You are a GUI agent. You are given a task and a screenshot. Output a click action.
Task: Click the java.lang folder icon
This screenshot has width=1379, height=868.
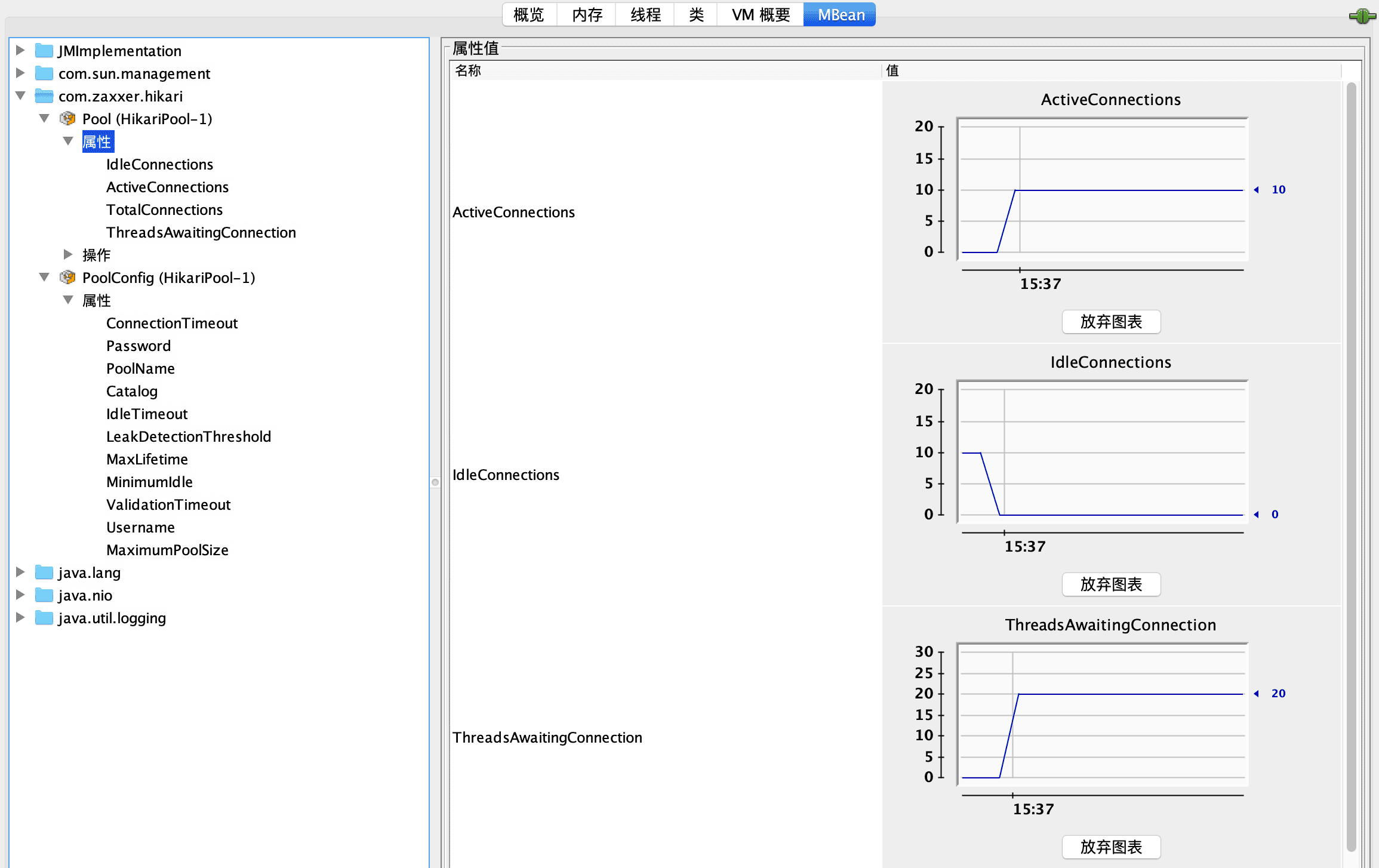44,572
